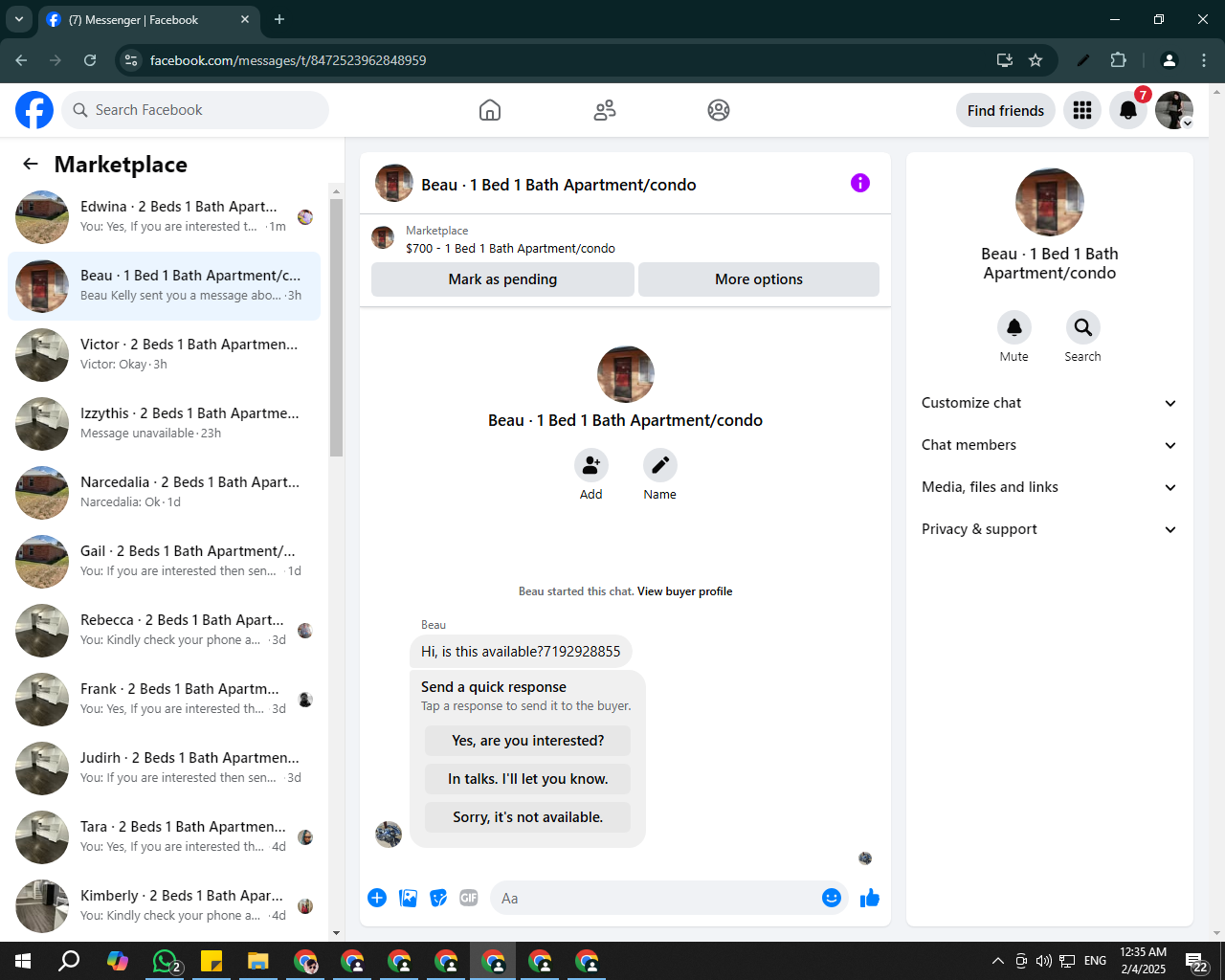Open File Explorer in the taskbar

tap(258, 961)
